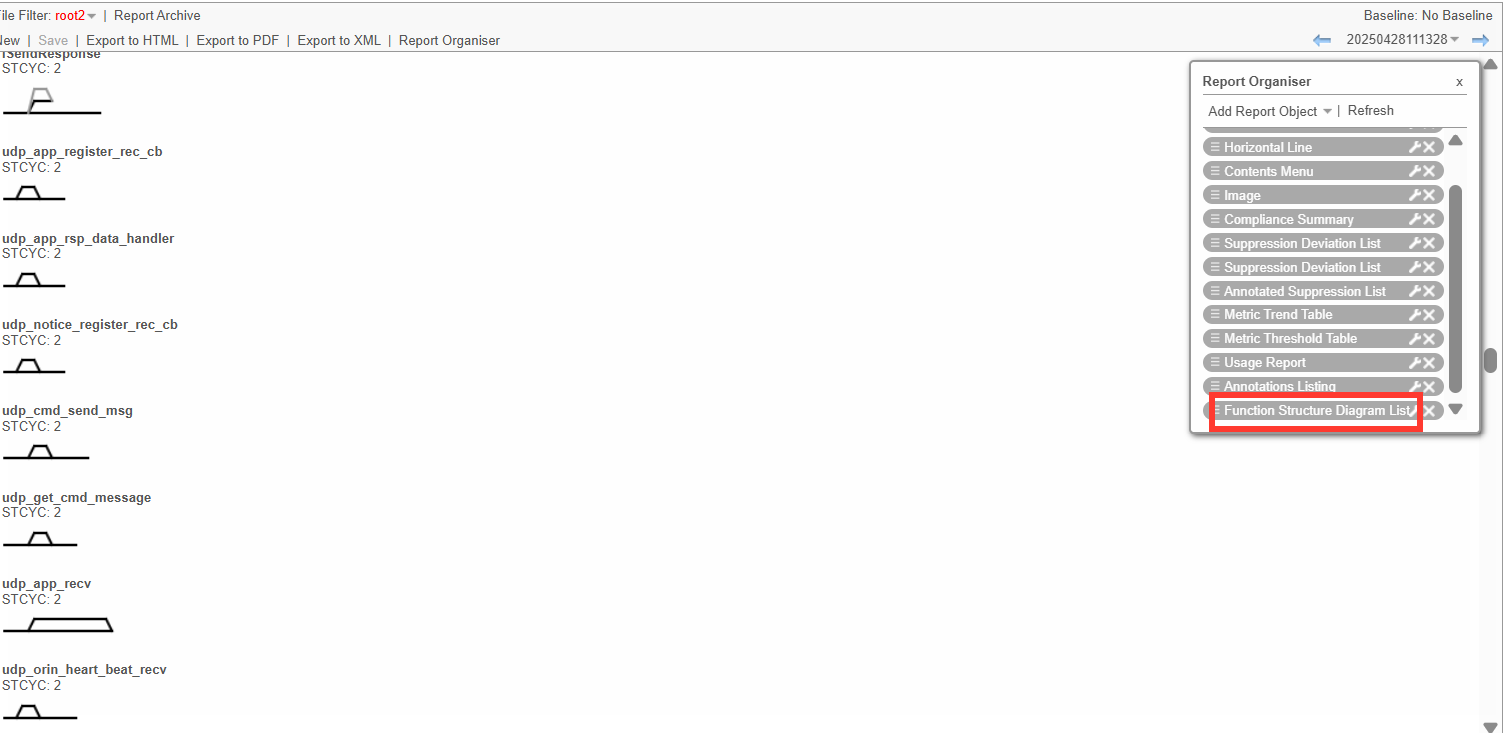Open settings wrench for Contents Menu

coord(1415,171)
